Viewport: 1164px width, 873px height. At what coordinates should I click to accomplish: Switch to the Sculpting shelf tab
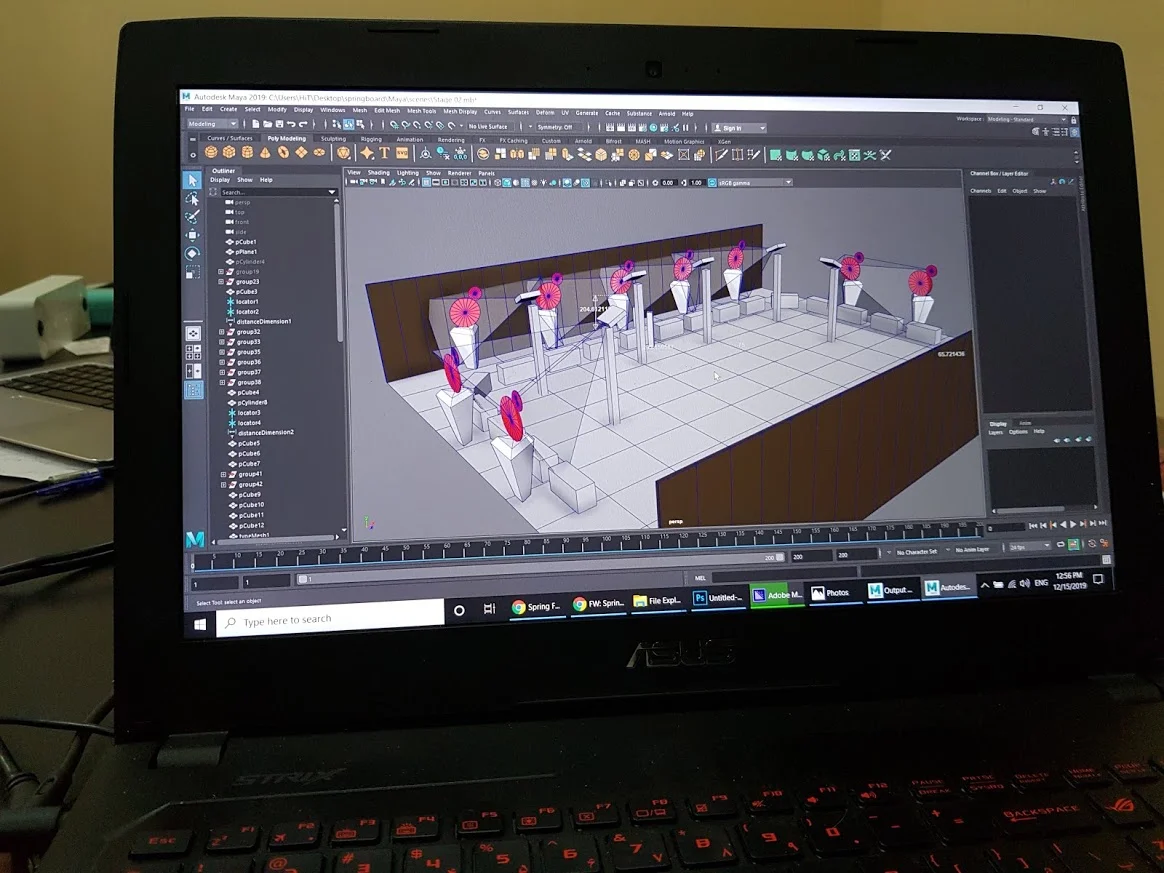coord(333,139)
